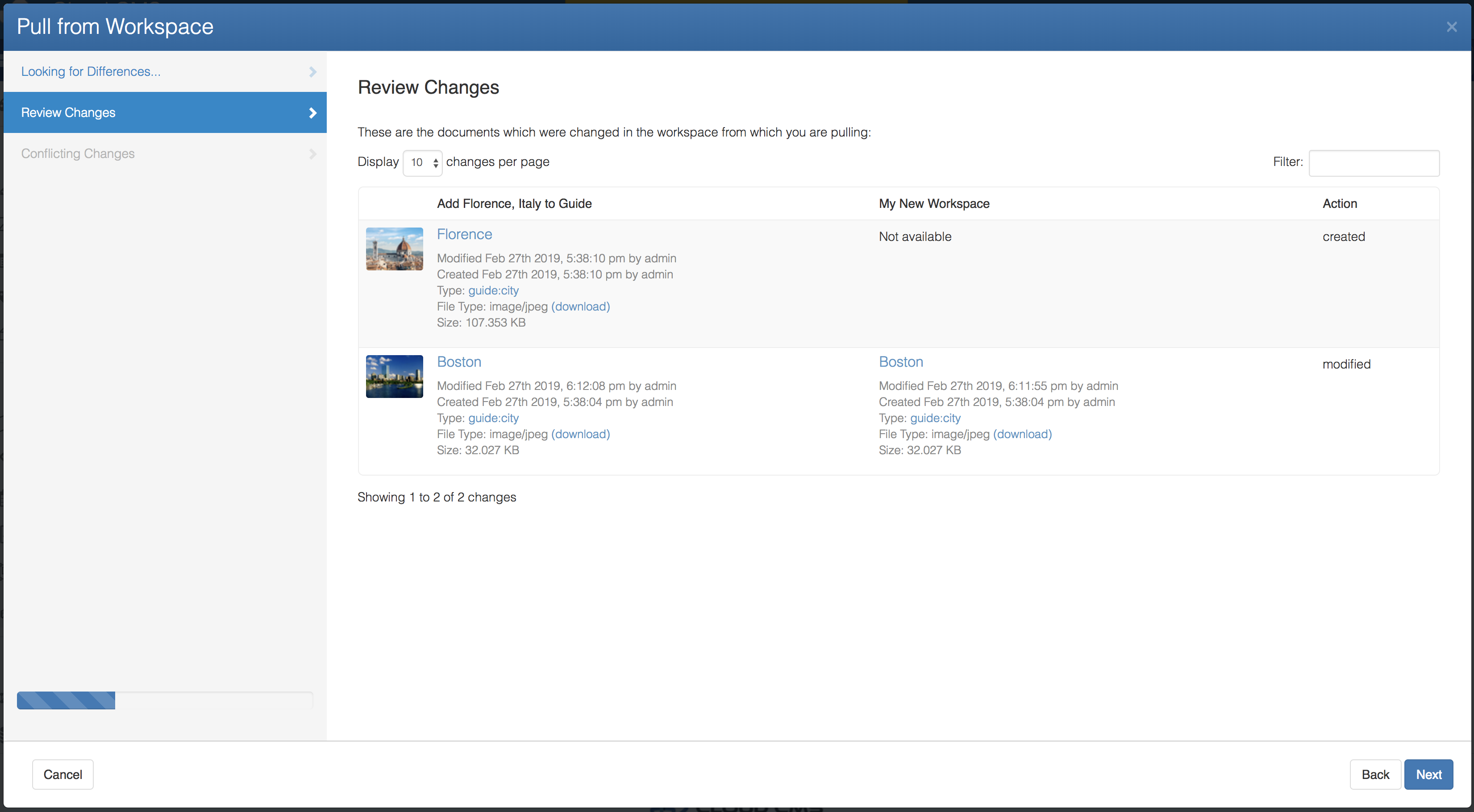Close the Pull from Workspace dialog
Viewport: 1474px width, 812px height.
(1451, 27)
